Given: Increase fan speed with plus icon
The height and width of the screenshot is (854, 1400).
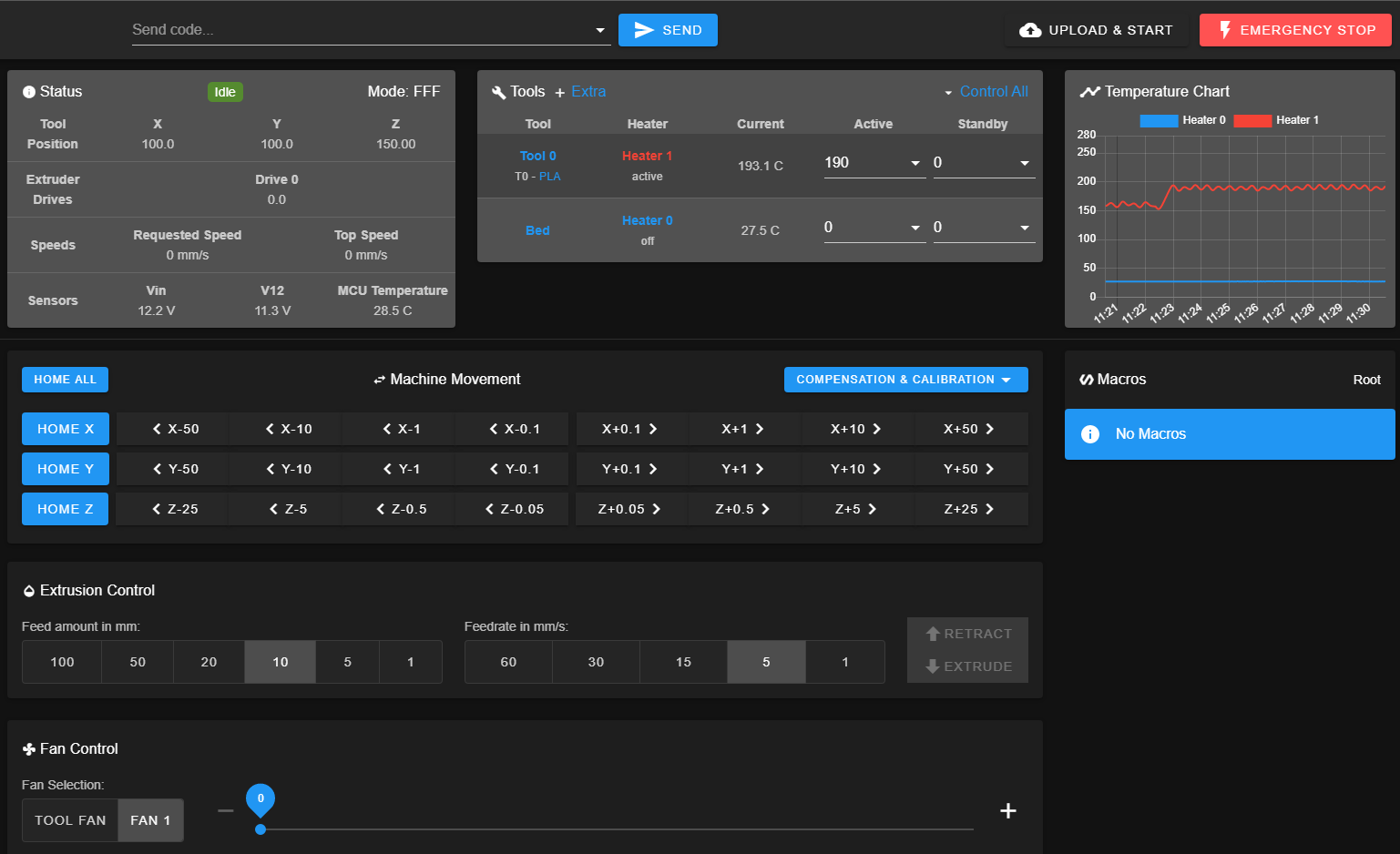Looking at the screenshot, I should tap(1008, 810).
